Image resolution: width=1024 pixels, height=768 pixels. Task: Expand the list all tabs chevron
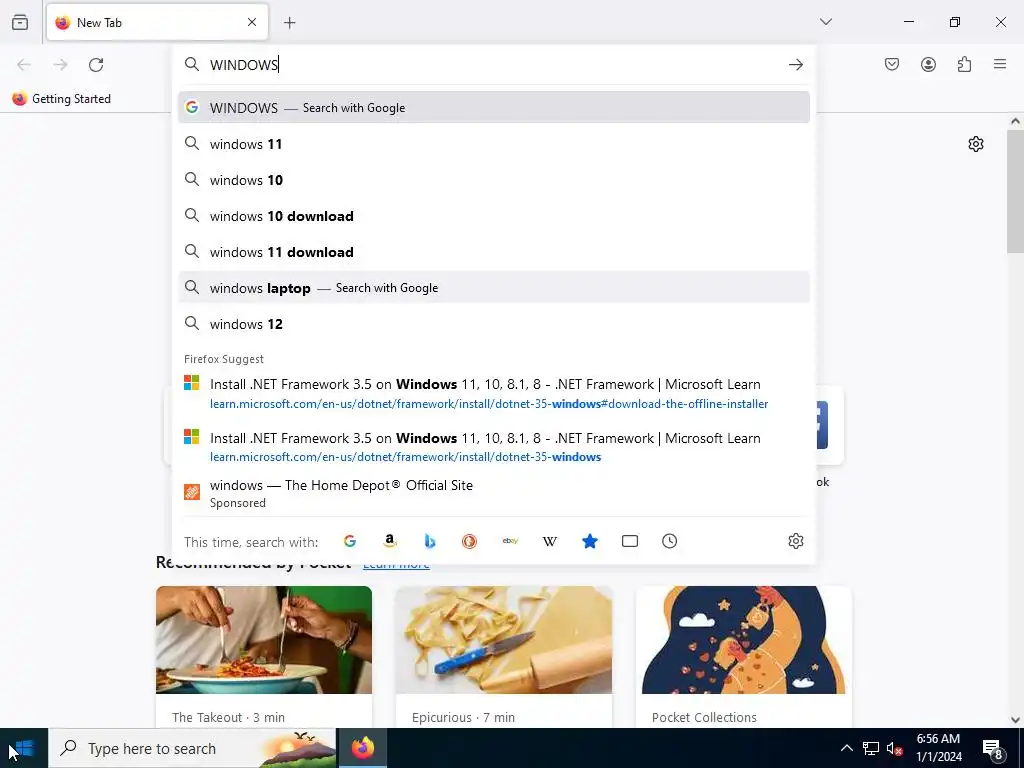point(825,22)
